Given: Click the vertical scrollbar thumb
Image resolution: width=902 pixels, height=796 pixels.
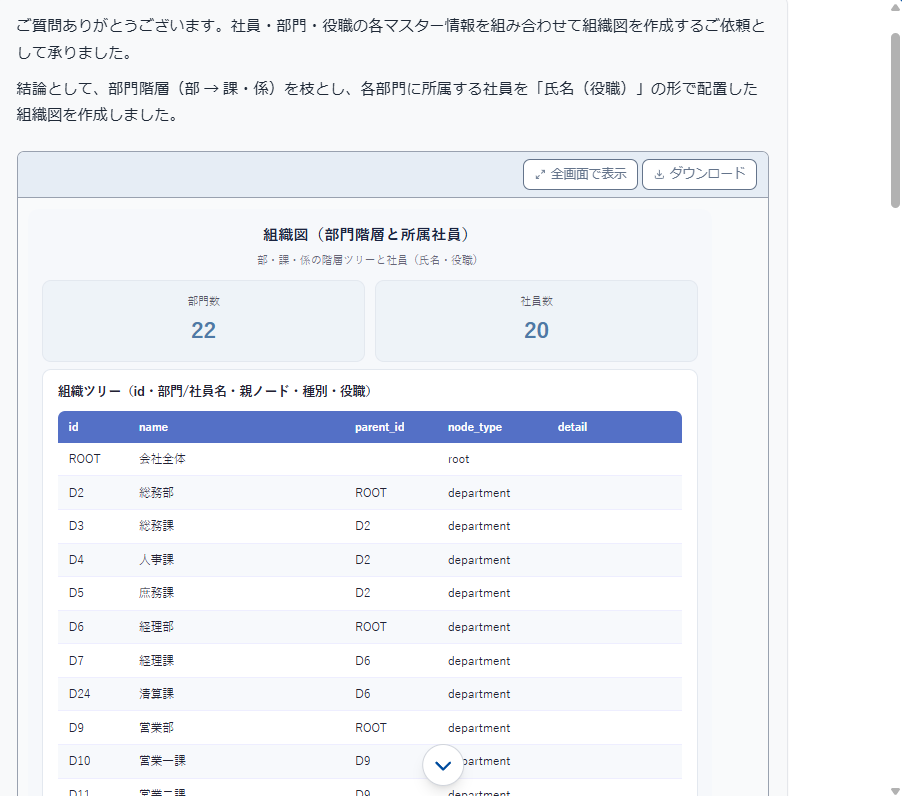Looking at the screenshot, I should pos(895,120).
